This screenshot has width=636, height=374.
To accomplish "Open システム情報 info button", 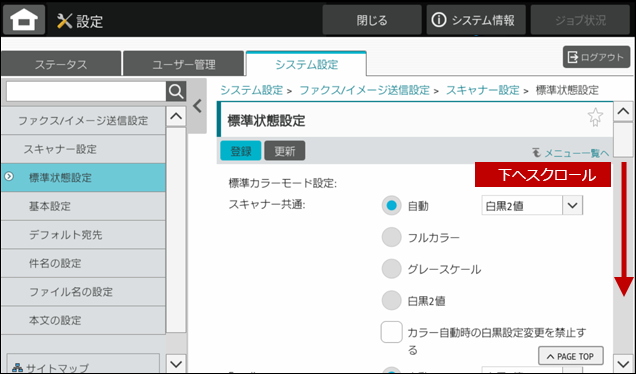I will point(476,20).
